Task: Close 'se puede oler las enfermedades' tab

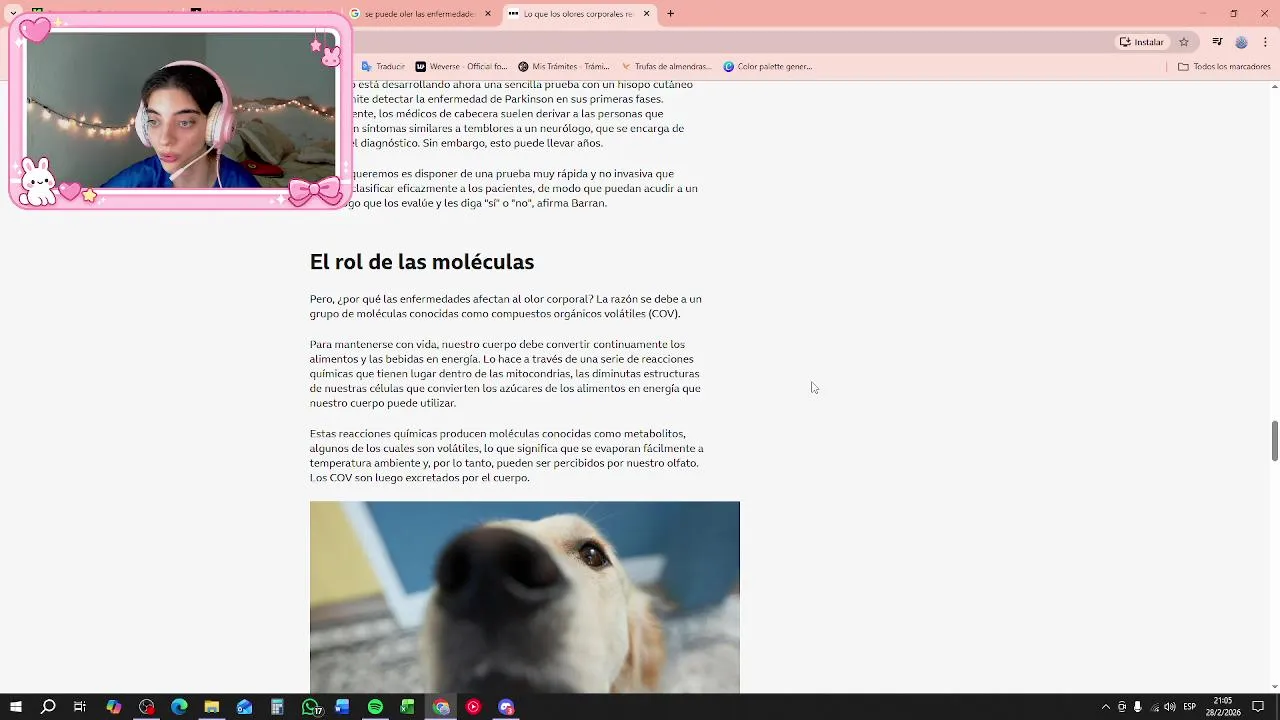Action: (x=488, y=14)
